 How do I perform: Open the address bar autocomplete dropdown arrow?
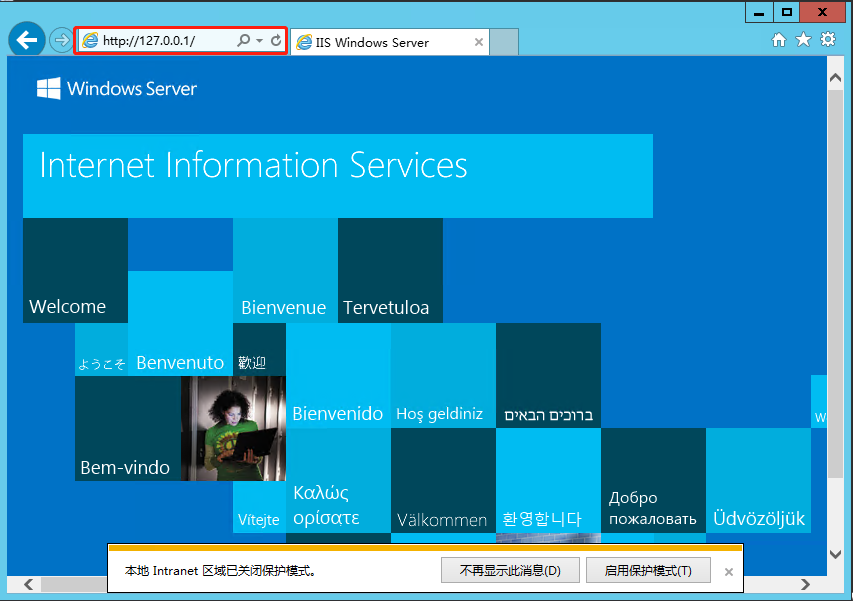[259, 41]
